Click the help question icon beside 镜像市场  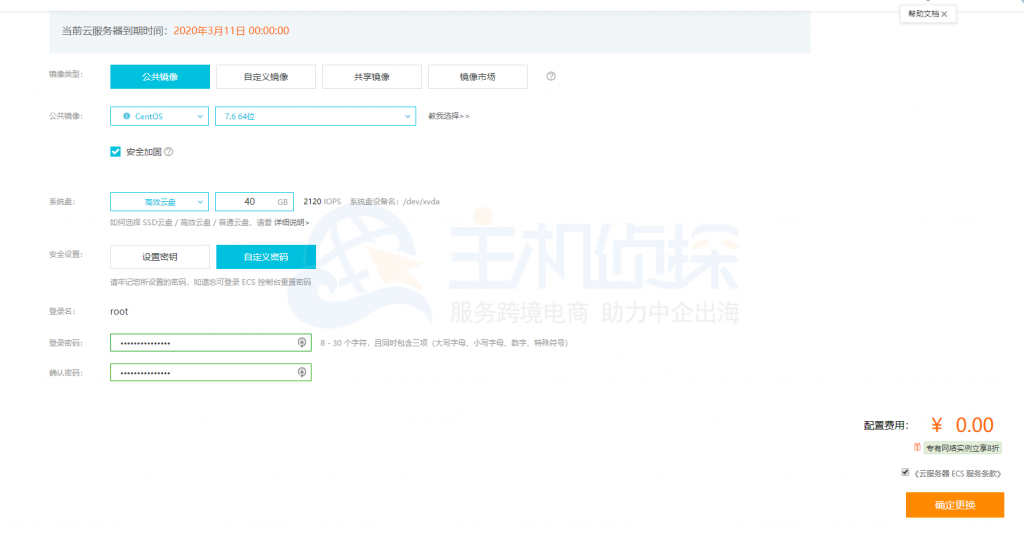[x=551, y=76]
